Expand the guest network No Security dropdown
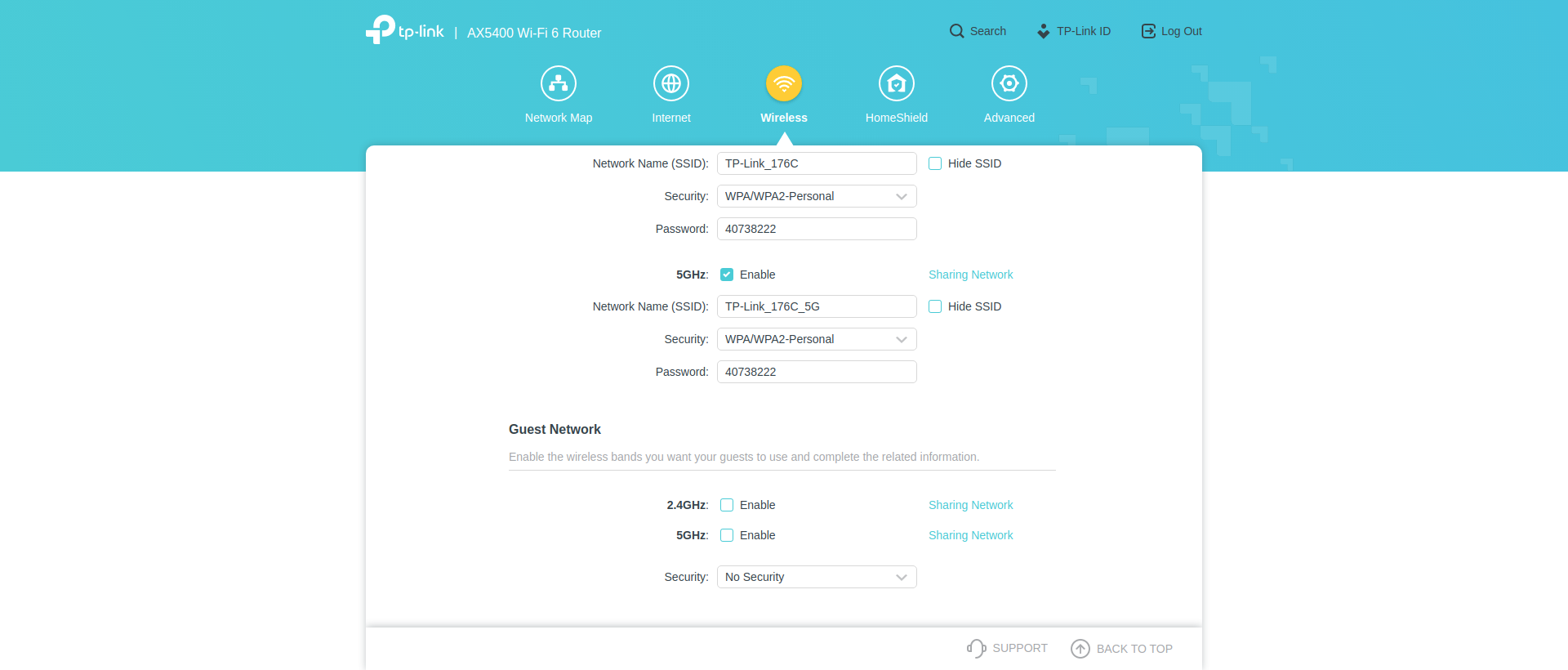1568x670 pixels. pyautogui.click(x=817, y=577)
